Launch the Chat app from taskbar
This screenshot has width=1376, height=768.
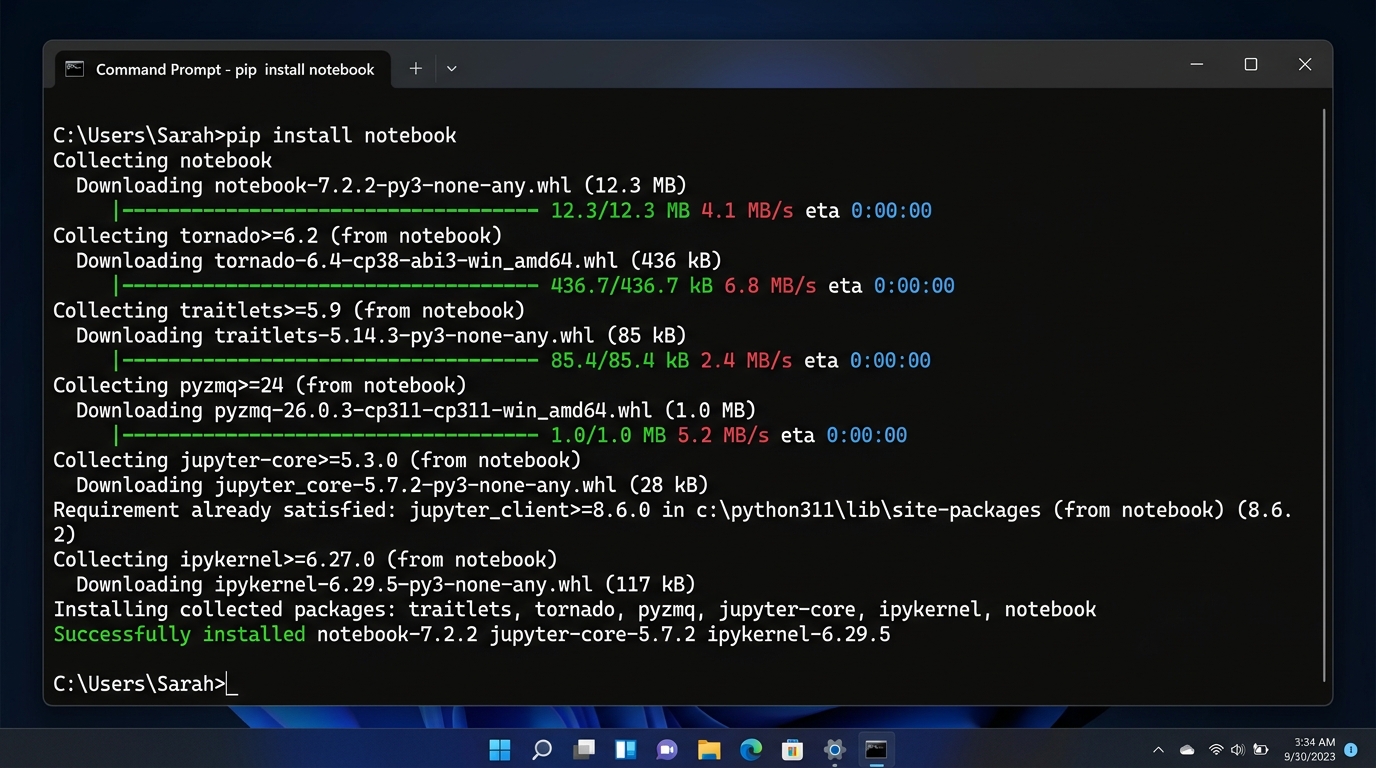(x=667, y=750)
